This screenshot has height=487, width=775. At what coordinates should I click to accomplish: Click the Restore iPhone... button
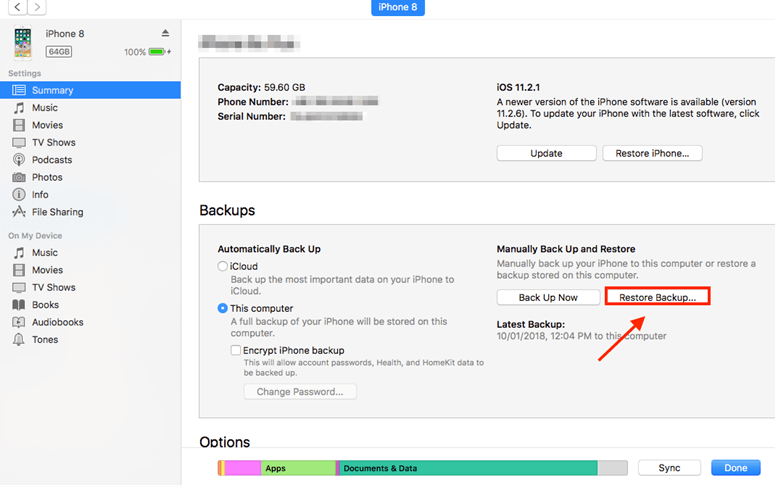pyautogui.click(x=652, y=153)
